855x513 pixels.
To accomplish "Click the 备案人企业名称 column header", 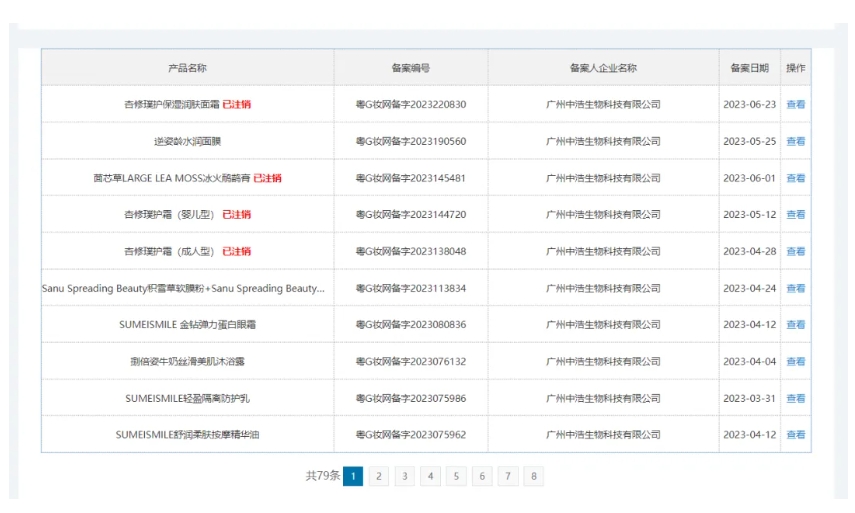I will (x=603, y=68).
